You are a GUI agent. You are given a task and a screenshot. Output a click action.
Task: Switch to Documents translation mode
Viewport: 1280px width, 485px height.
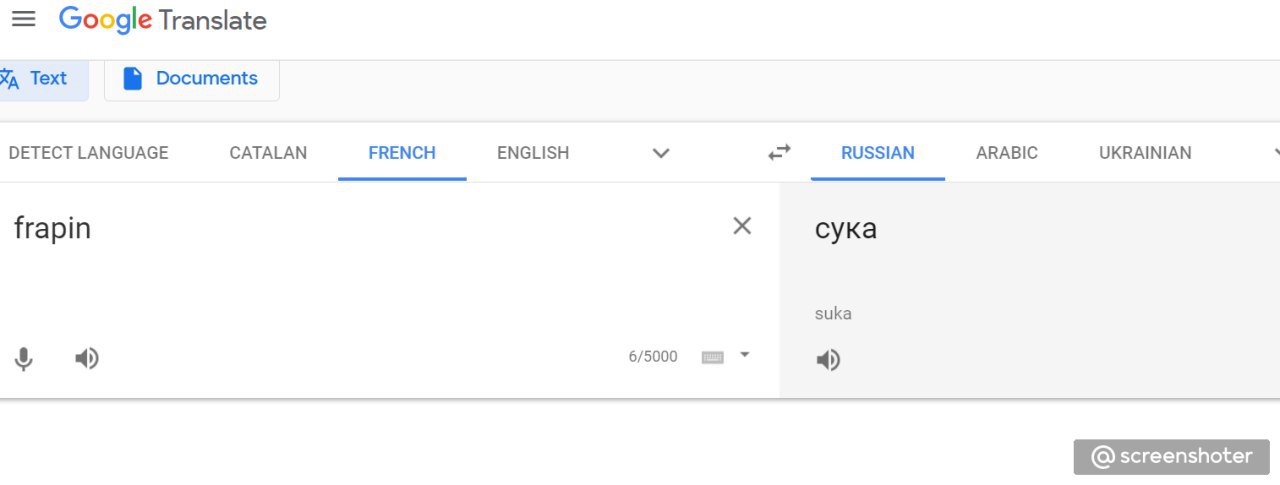(191, 79)
